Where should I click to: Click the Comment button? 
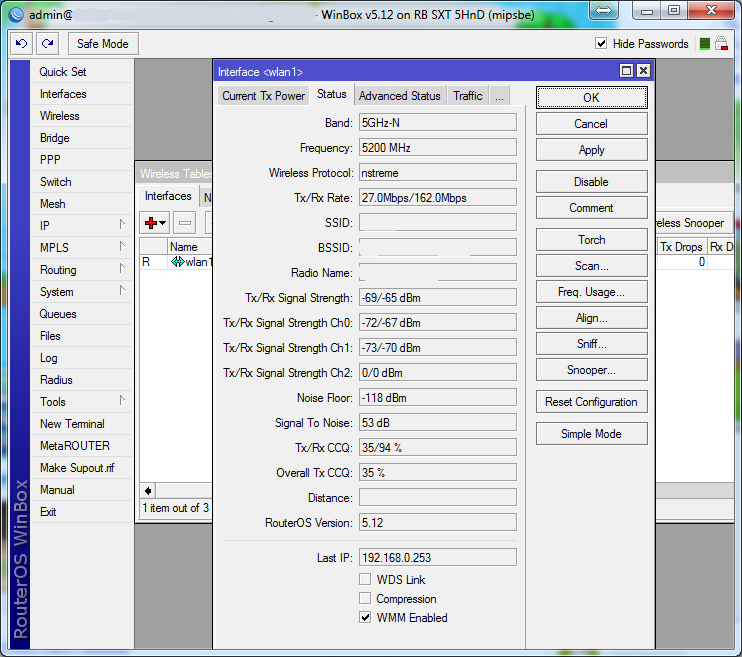pyautogui.click(x=592, y=208)
